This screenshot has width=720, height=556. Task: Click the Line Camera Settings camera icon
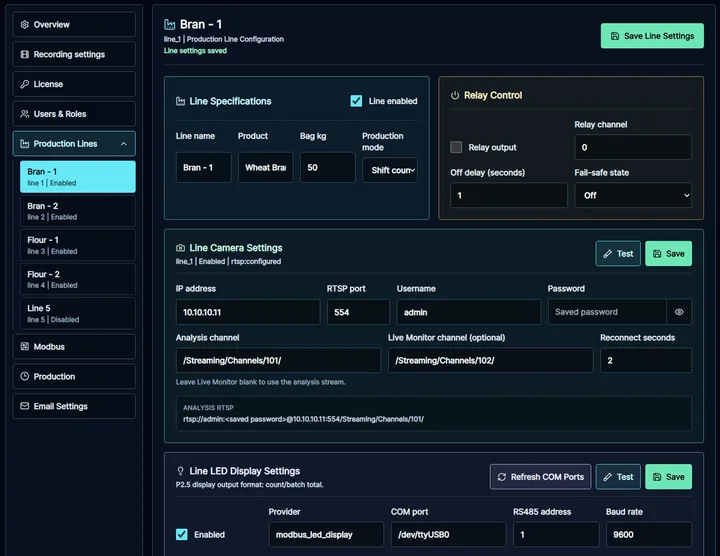click(180, 248)
